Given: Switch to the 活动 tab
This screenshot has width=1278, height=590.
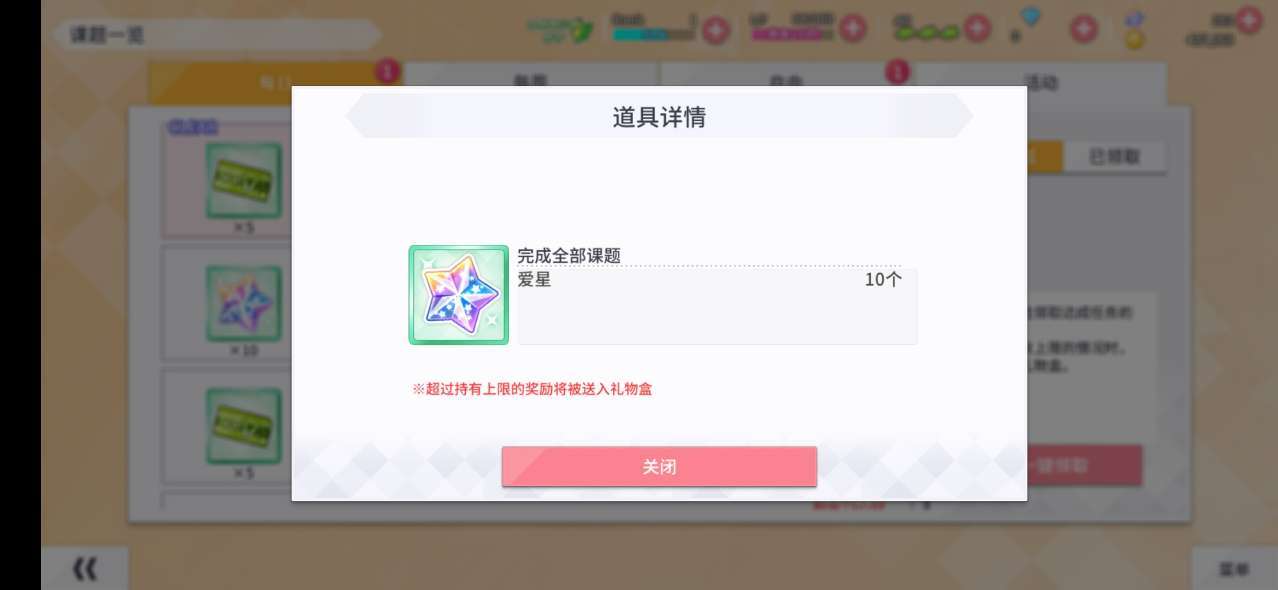Looking at the screenshot, I should [x=1040, y=83].
